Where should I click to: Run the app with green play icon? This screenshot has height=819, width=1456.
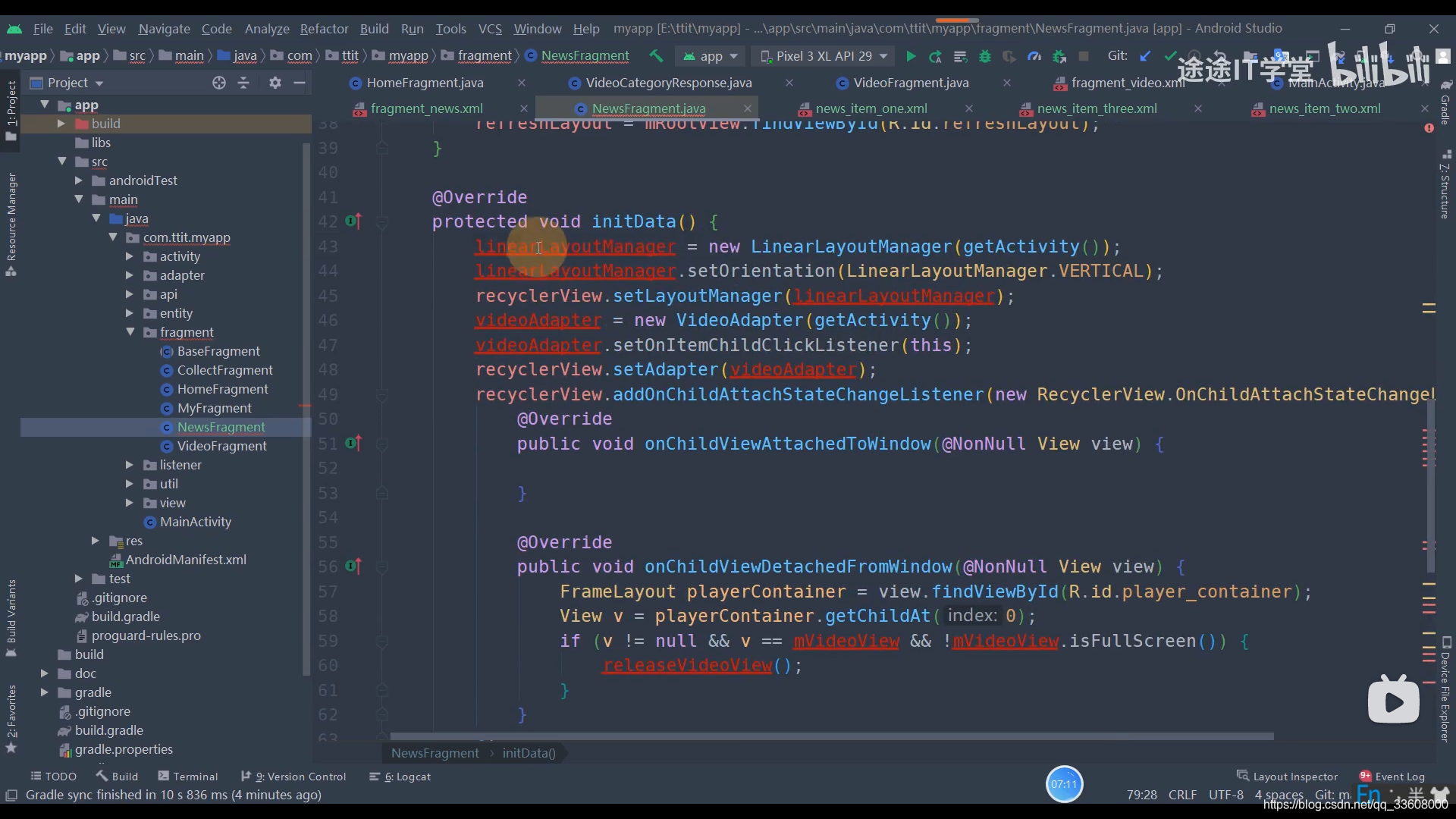click(911, 56)
